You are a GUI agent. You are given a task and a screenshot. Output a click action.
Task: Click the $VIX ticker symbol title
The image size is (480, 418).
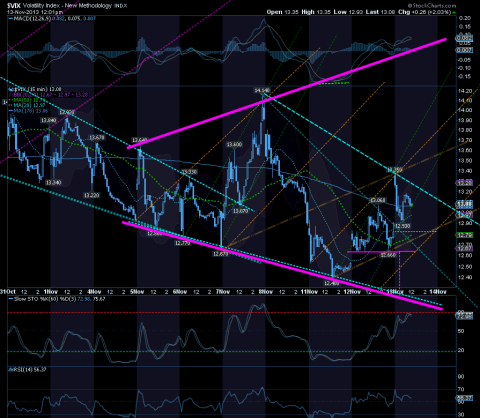pyautogui.click(x=14, y=6)
